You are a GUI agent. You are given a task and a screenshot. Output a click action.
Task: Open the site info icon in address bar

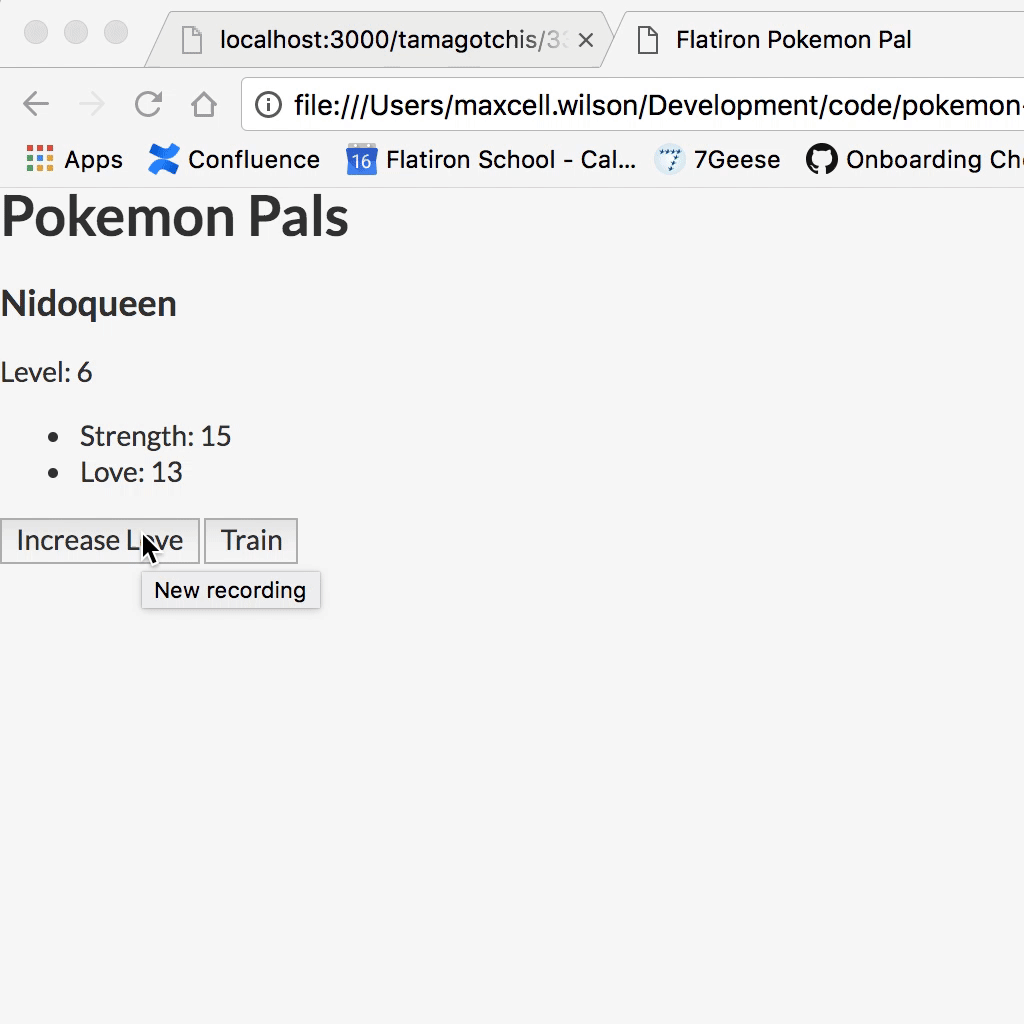pos(268,104)
